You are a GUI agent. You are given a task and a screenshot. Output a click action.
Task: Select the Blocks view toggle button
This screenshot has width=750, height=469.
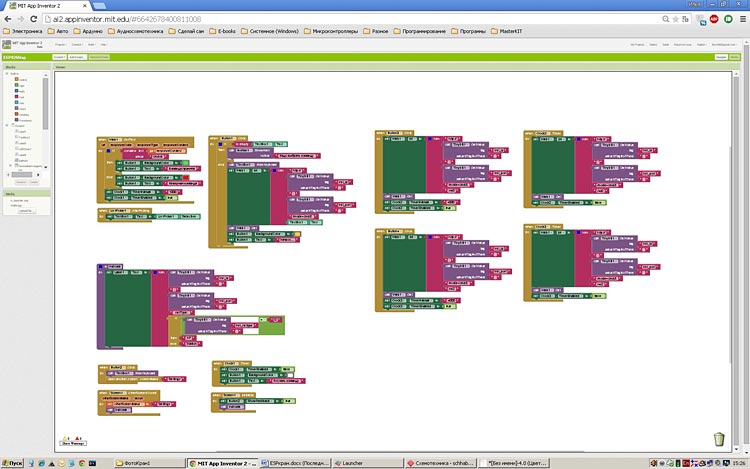[735, 58]
